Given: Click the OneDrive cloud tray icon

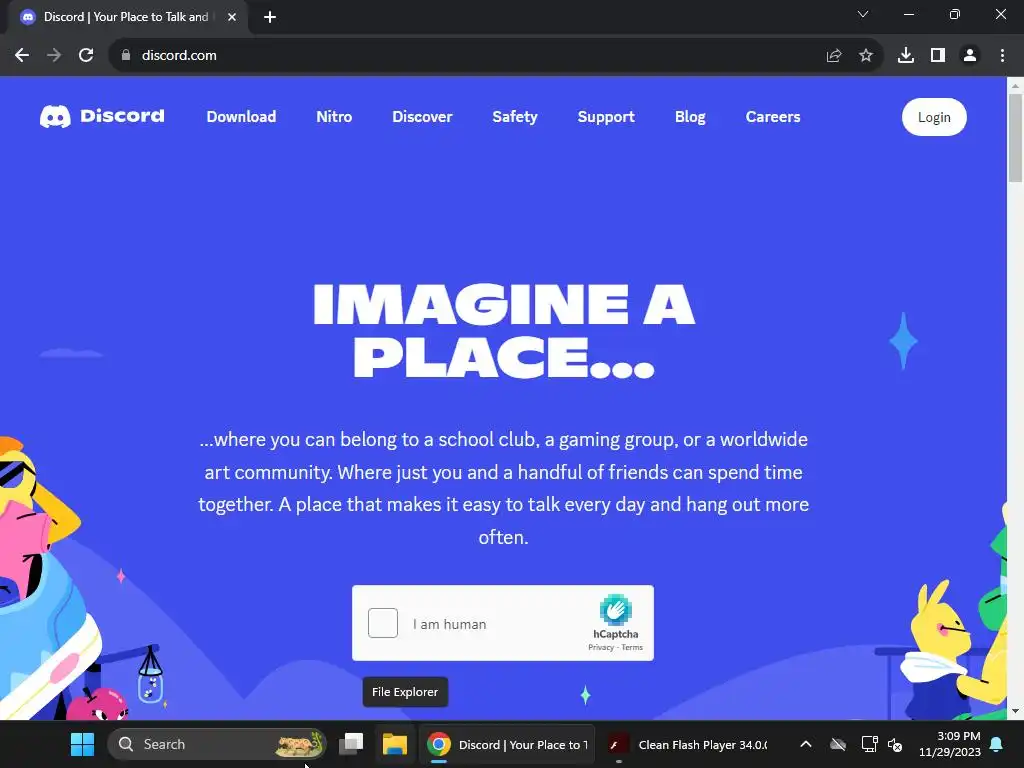Looking at the screenshot, I should (x=838, y=744).
